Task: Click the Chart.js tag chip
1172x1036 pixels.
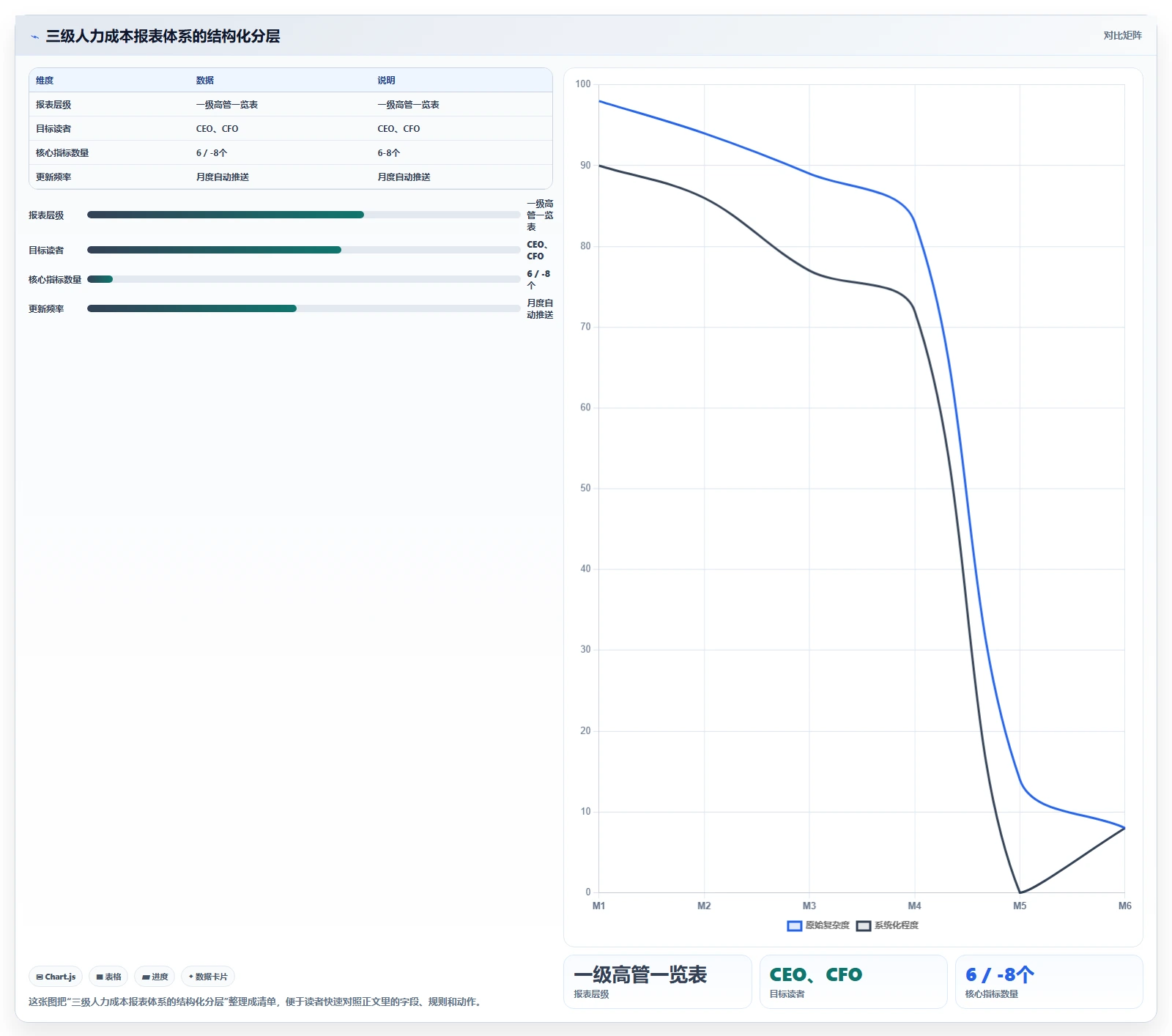Action: [x=56, y=977]
